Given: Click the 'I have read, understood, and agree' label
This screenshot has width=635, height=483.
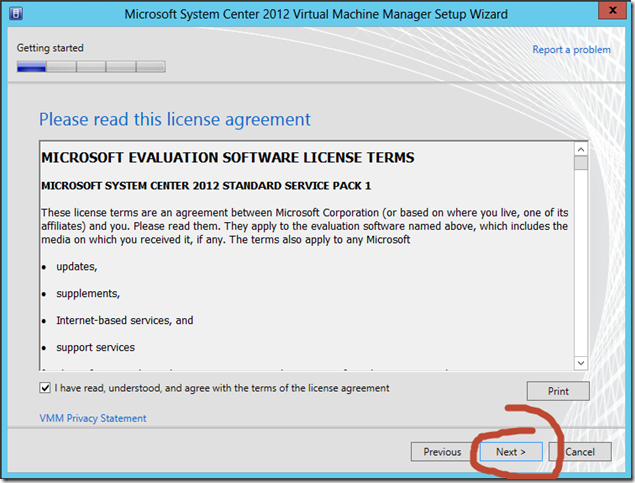Looking at the screenshot, I should [x=222, y=388].
